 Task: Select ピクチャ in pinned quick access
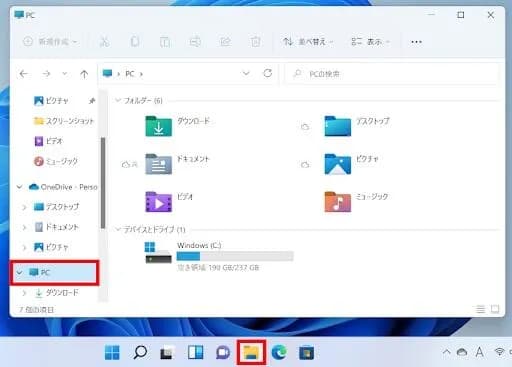tap(57, 100)
